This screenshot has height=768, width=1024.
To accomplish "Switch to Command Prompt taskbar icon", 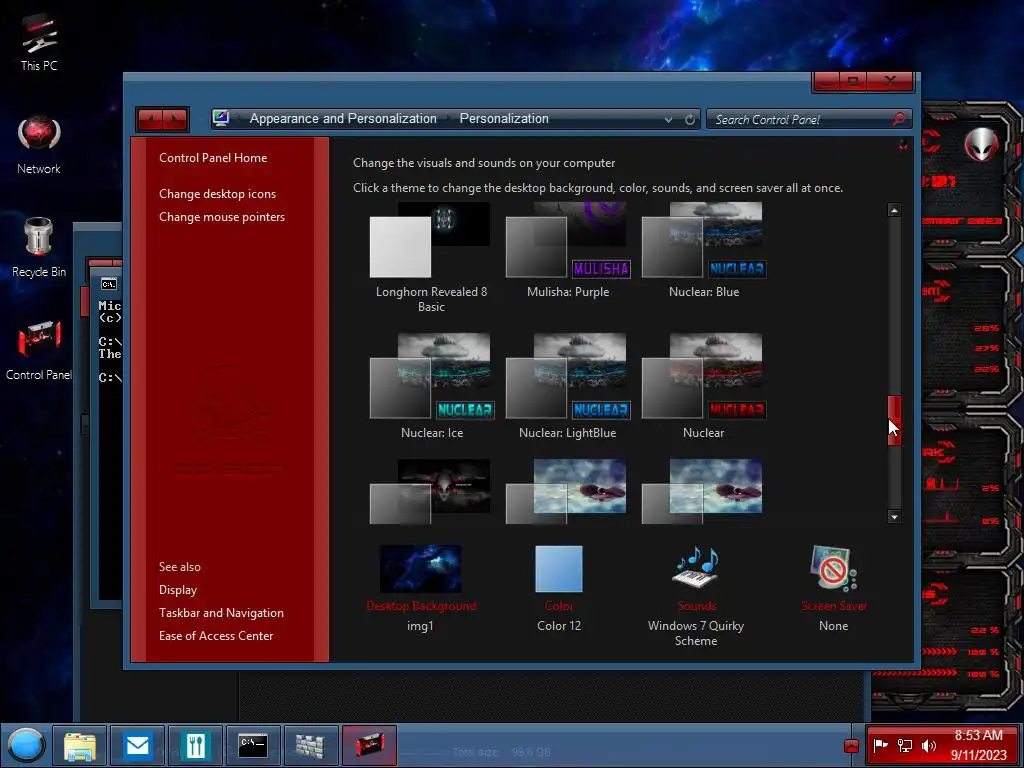I will 253,745.
